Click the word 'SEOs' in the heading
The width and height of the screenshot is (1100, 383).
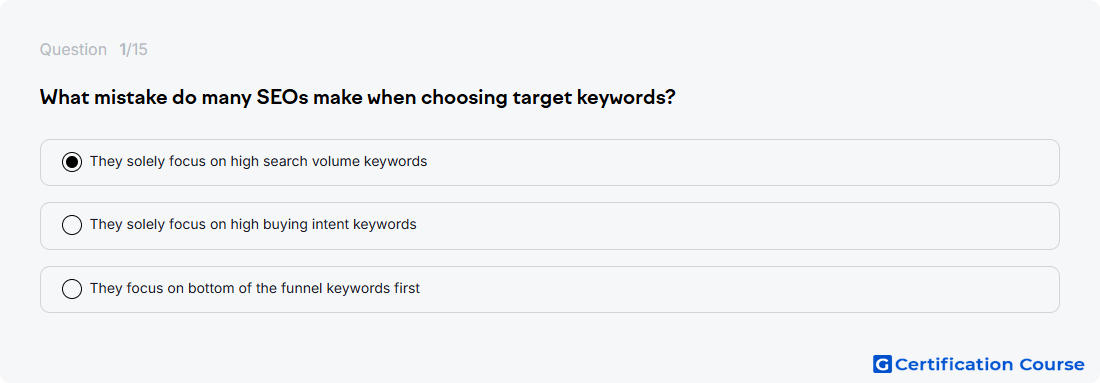click(282, 96)
